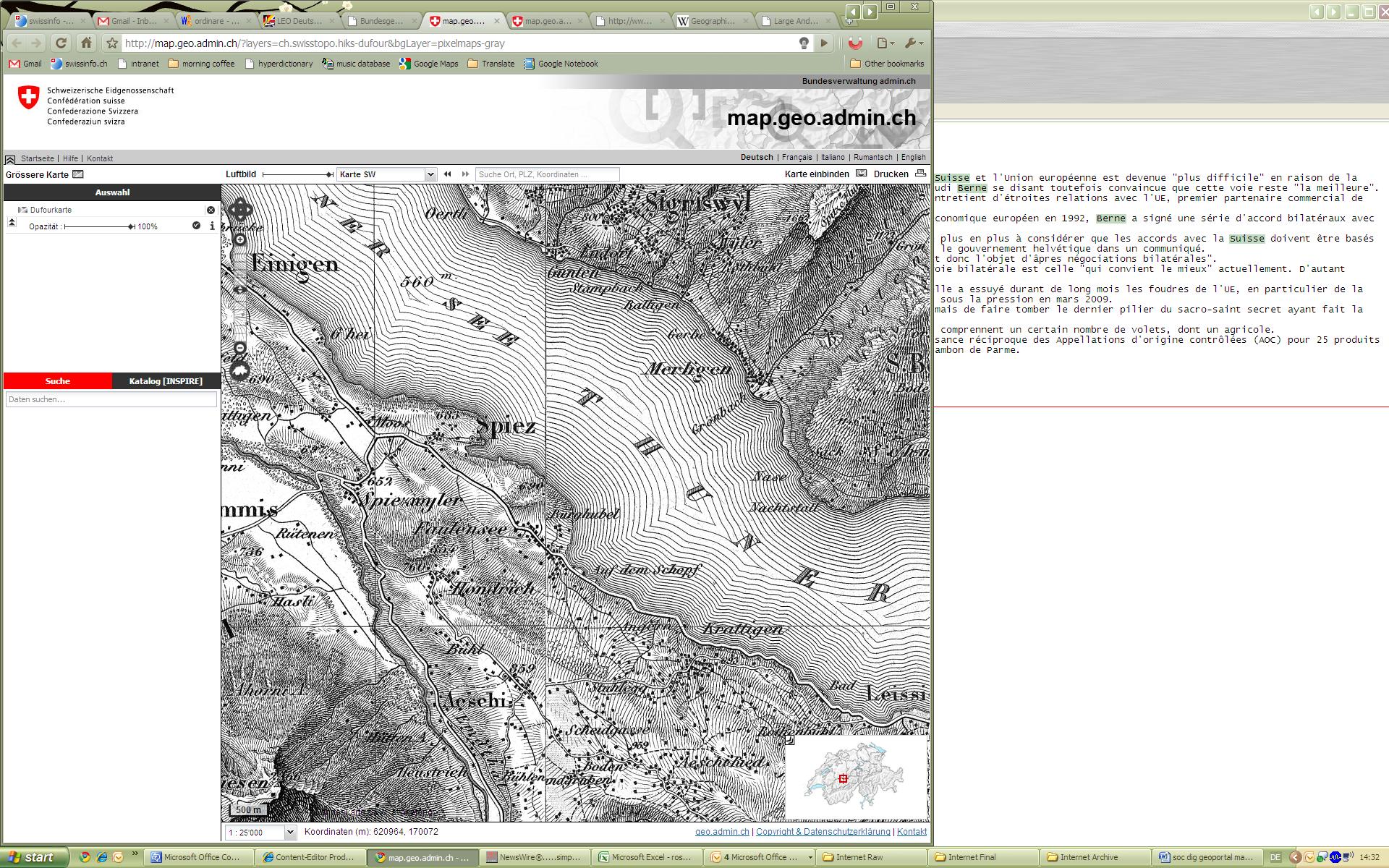Go to previous map view arrow

tap(448, 174)
